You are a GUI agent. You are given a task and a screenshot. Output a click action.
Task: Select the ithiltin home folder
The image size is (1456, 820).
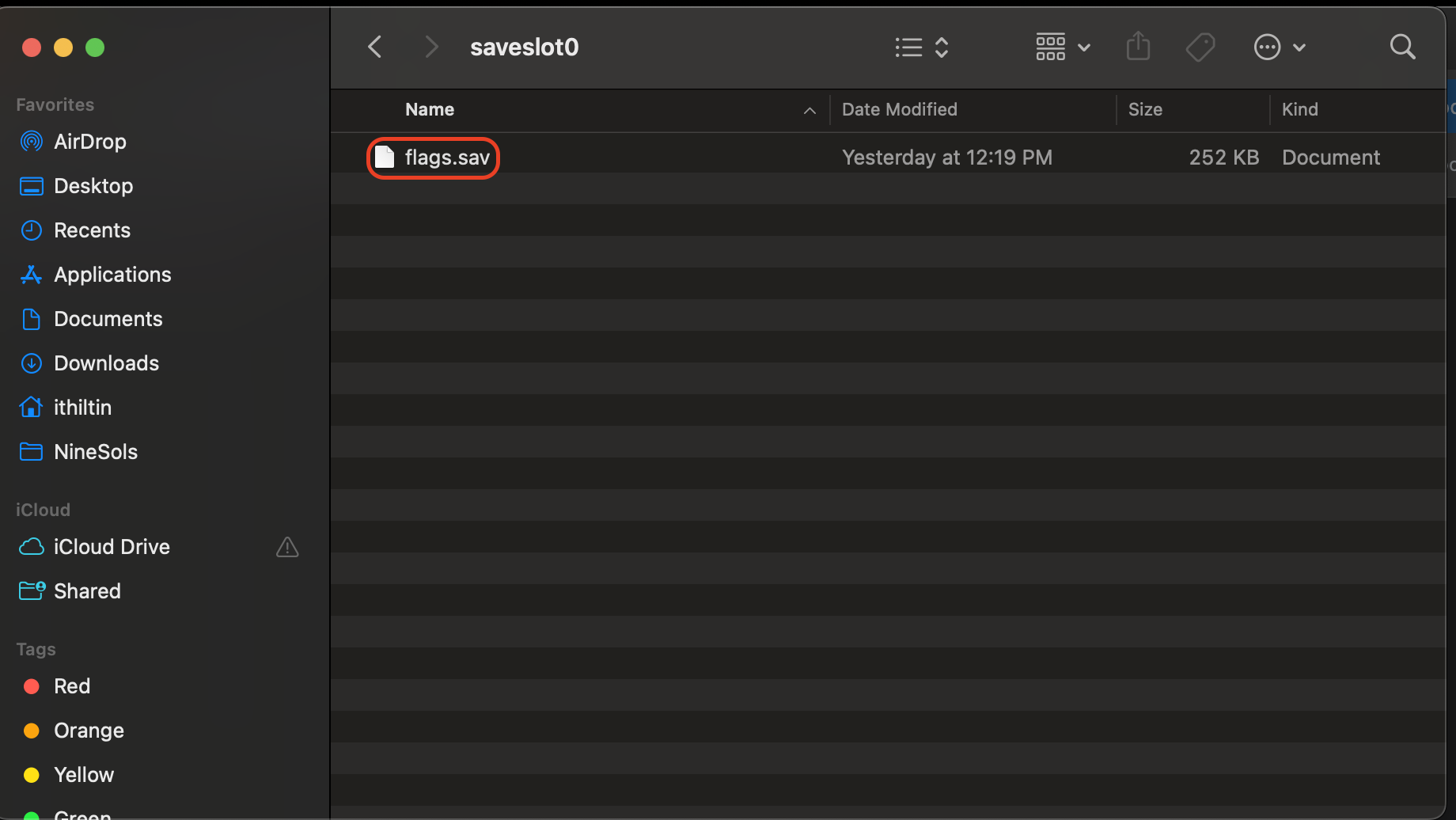point(82,408)
